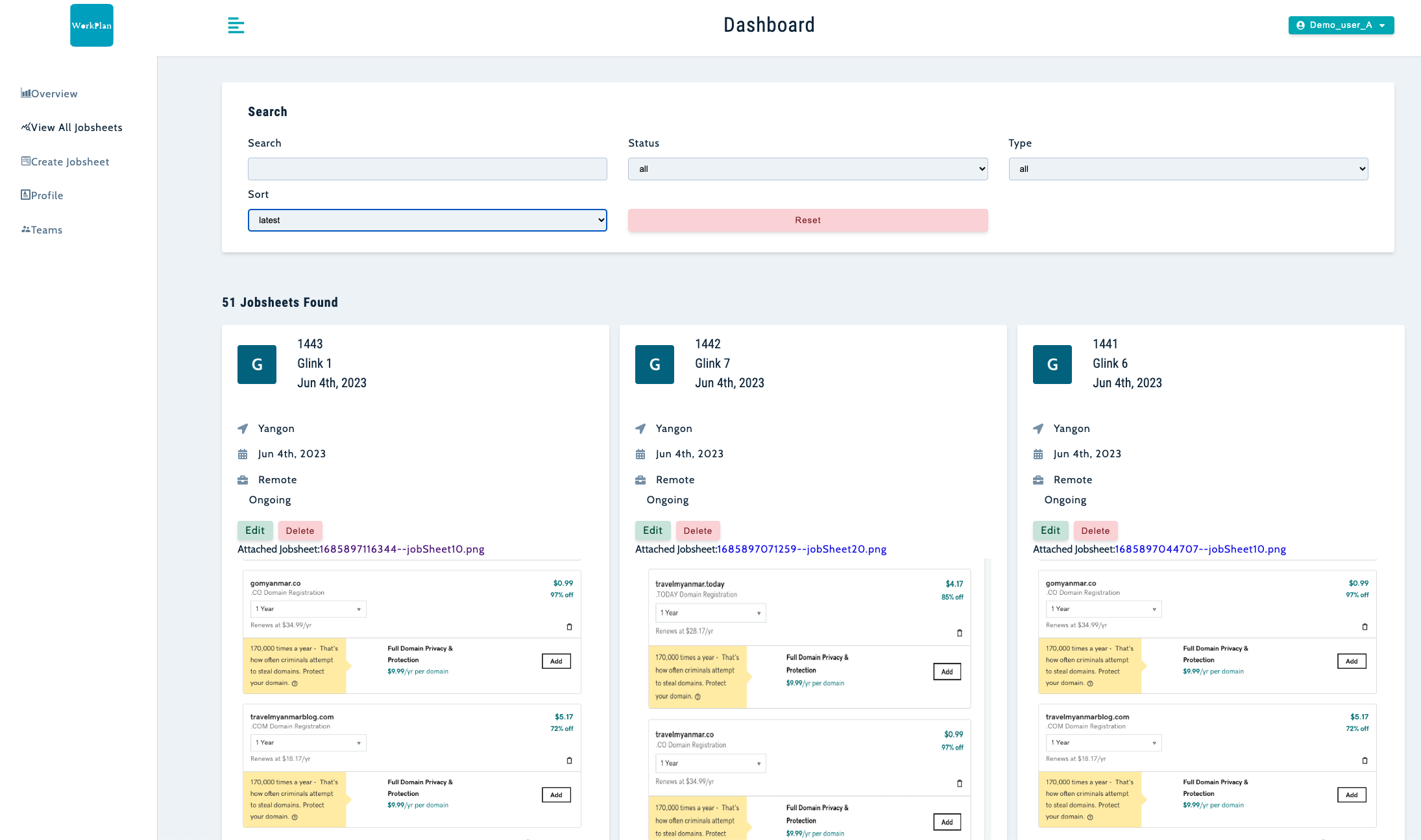Focus the Search text field

click(428, 169)
